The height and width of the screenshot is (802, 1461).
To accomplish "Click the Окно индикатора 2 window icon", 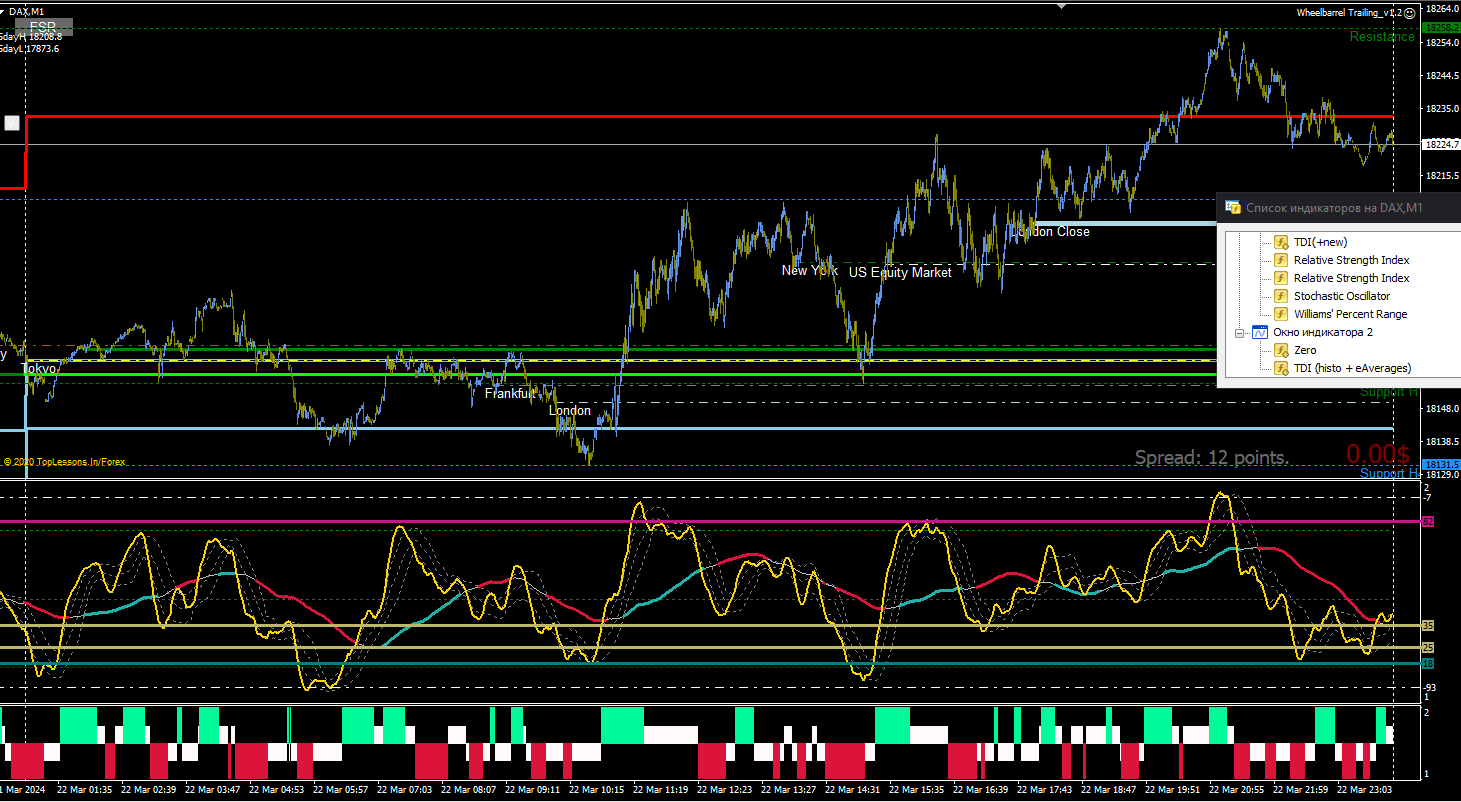I will coord(1260,332).
